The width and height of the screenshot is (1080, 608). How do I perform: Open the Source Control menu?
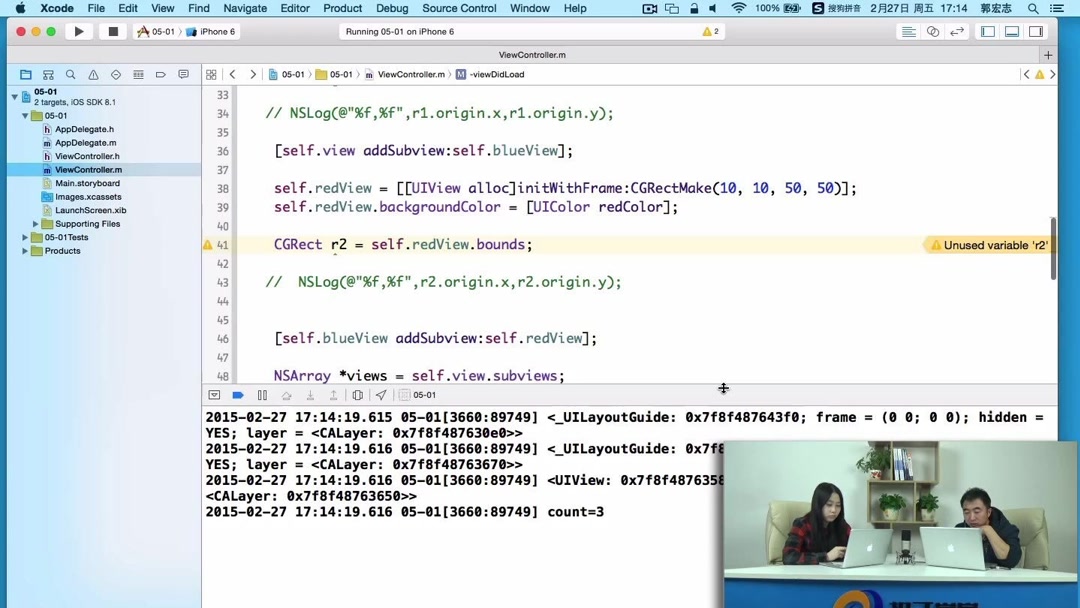pyautogui.click(x=459, y=8)
